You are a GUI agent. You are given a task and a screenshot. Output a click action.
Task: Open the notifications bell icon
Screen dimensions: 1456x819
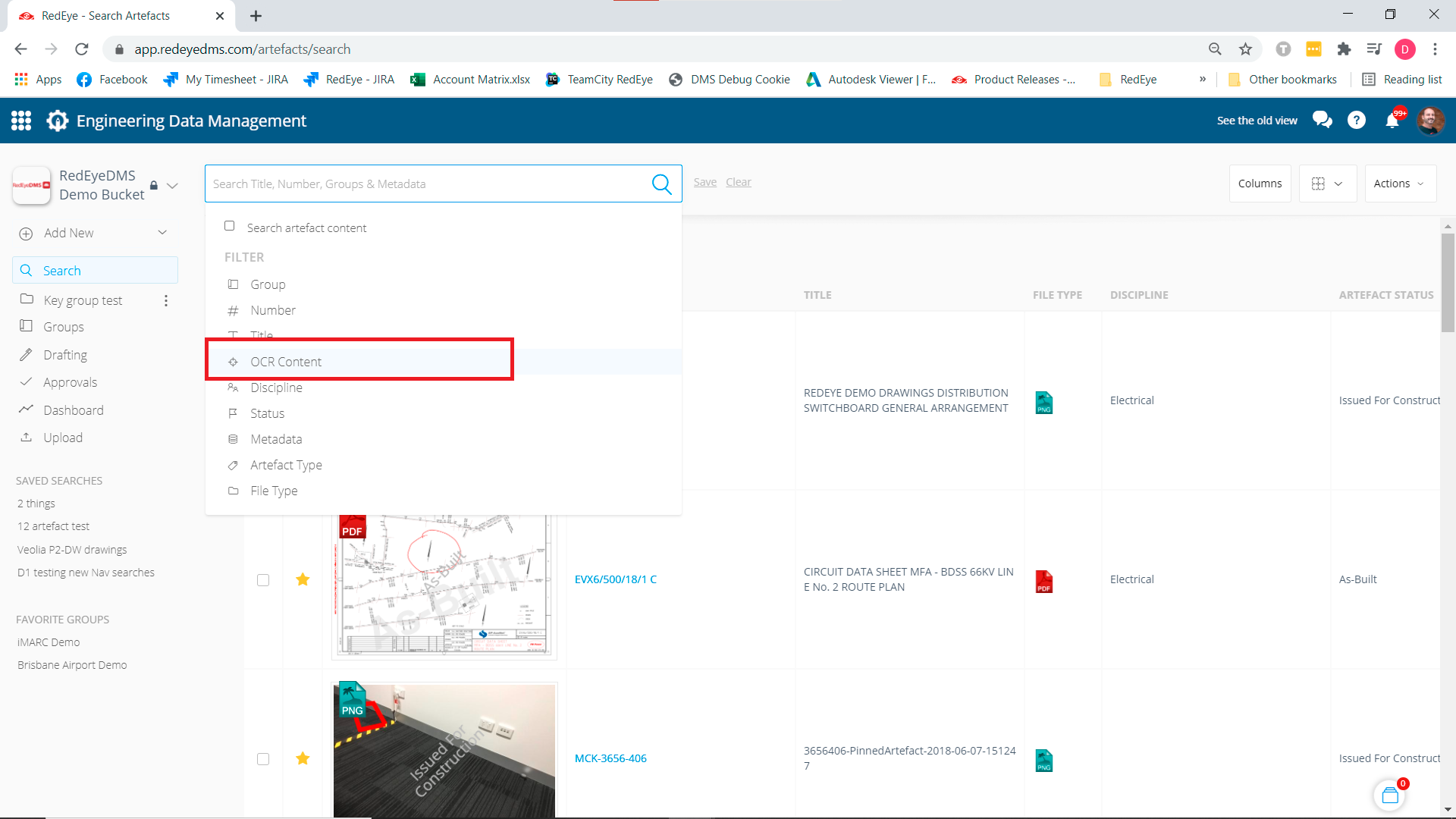(x=1392, y=120)
